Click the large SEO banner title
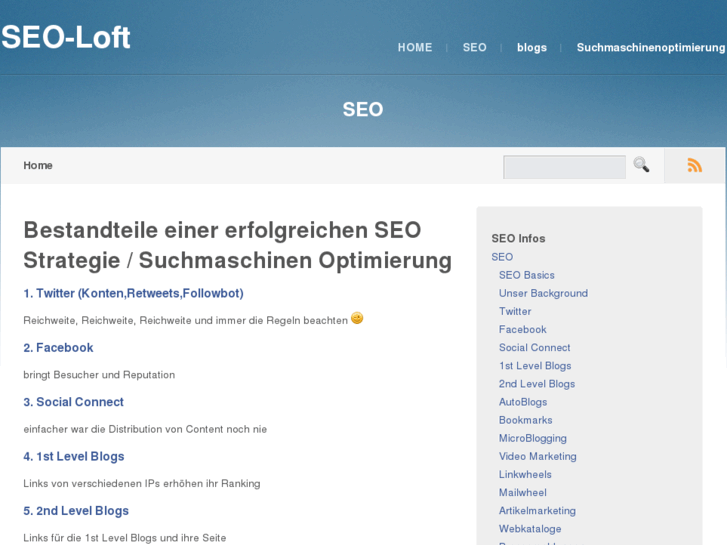This screenshot has height=545, width=727. 363,109
